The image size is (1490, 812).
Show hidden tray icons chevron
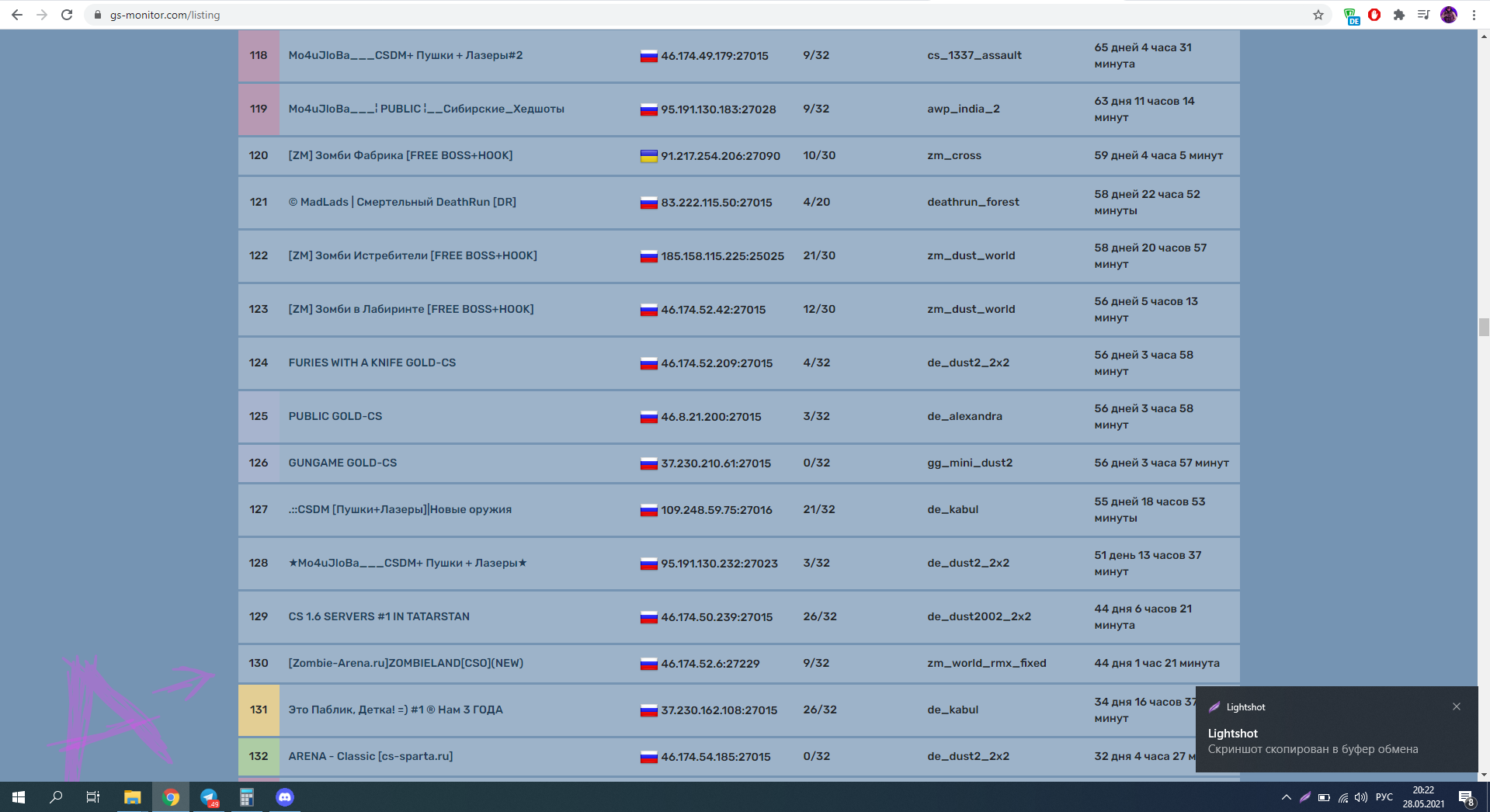pyautogui.click(x=1287, y=797)
